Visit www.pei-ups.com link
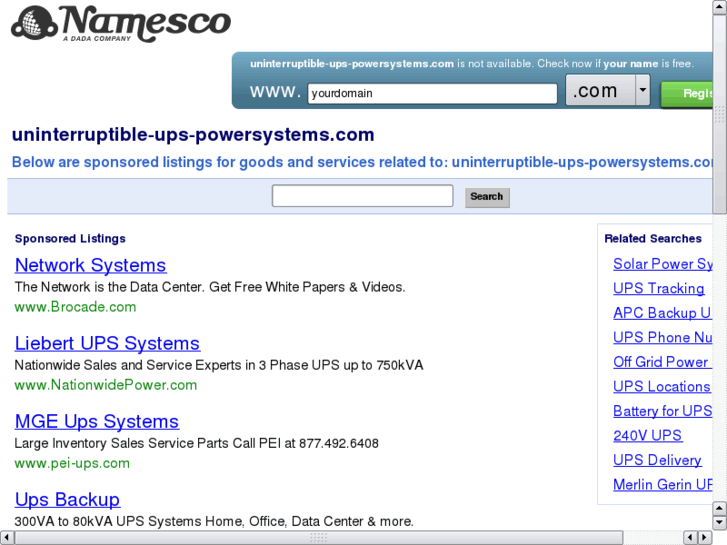The image size is (727, 545). point(72,463)
